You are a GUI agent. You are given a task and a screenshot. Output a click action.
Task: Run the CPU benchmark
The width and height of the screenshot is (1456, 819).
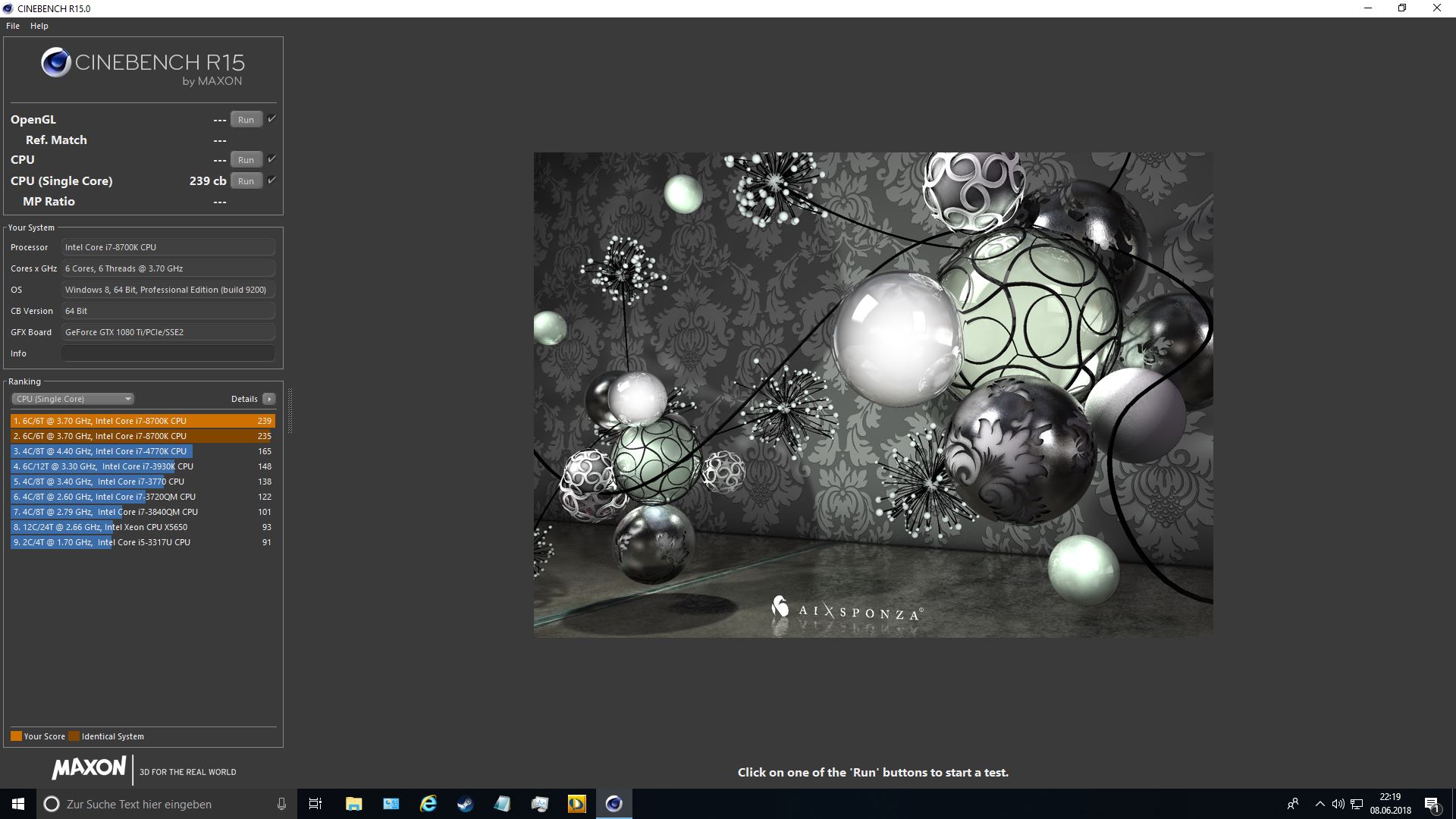[x=245, y=159]
